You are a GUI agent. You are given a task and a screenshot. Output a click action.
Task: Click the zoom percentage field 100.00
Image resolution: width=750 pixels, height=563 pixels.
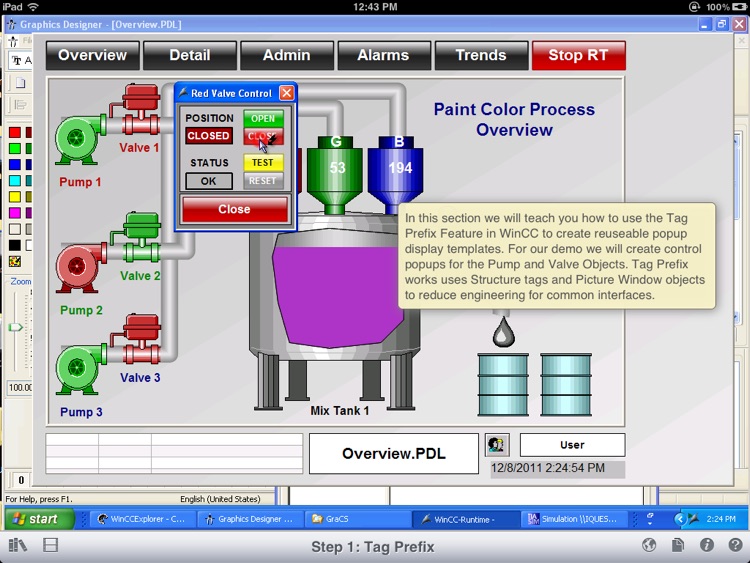20,387
